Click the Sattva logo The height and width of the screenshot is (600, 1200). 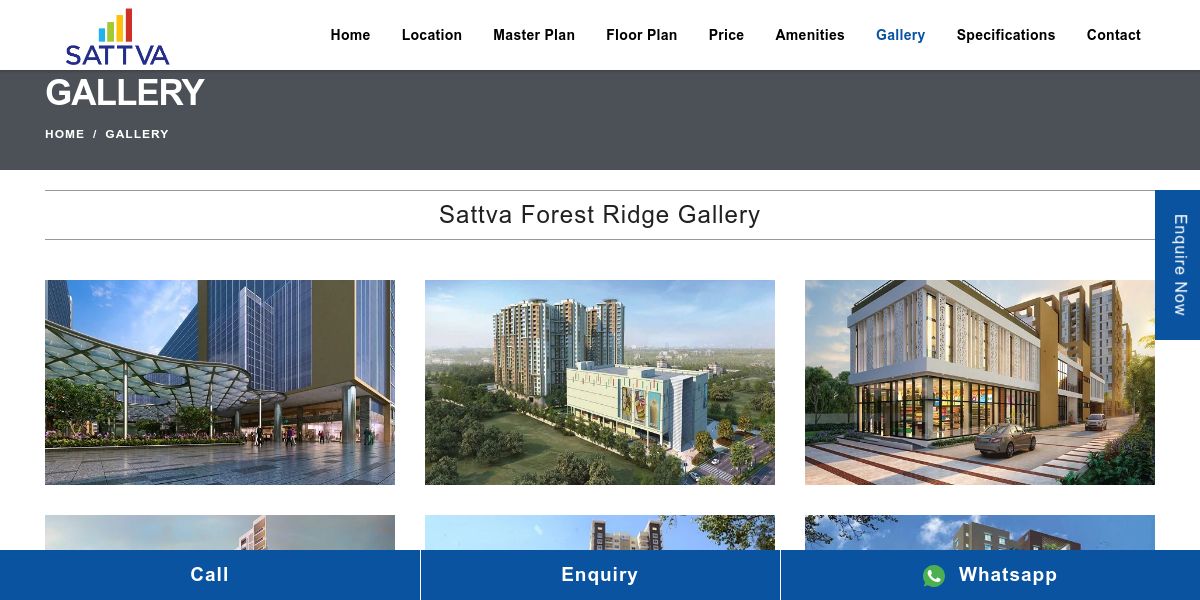(x=117, y=37)
